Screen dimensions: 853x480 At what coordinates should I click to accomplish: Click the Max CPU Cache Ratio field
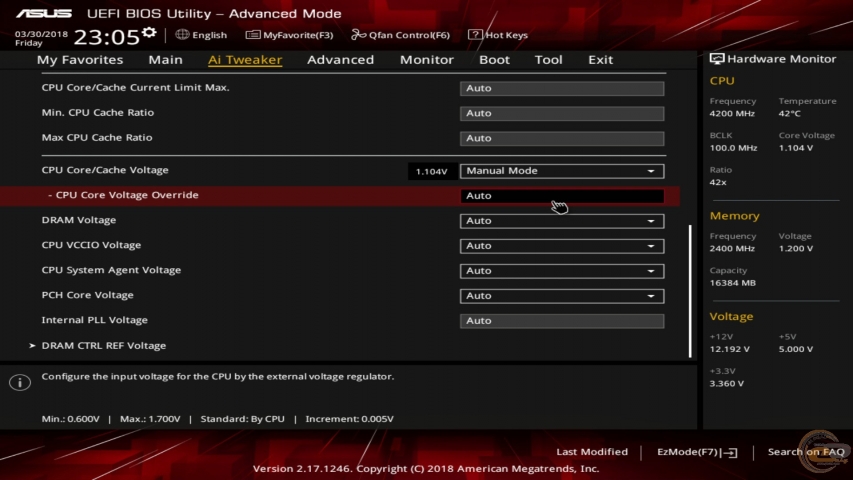(562, 138)
